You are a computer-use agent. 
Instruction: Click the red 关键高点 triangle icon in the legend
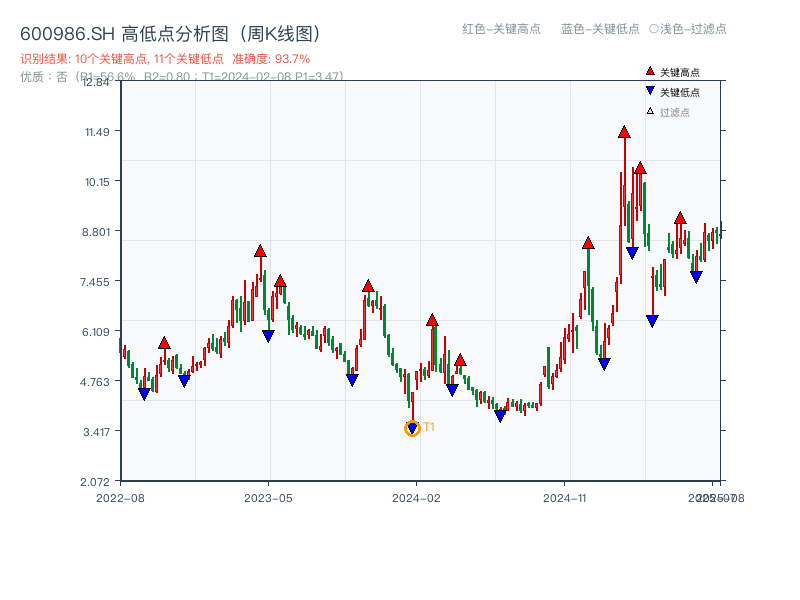[650, 70]
